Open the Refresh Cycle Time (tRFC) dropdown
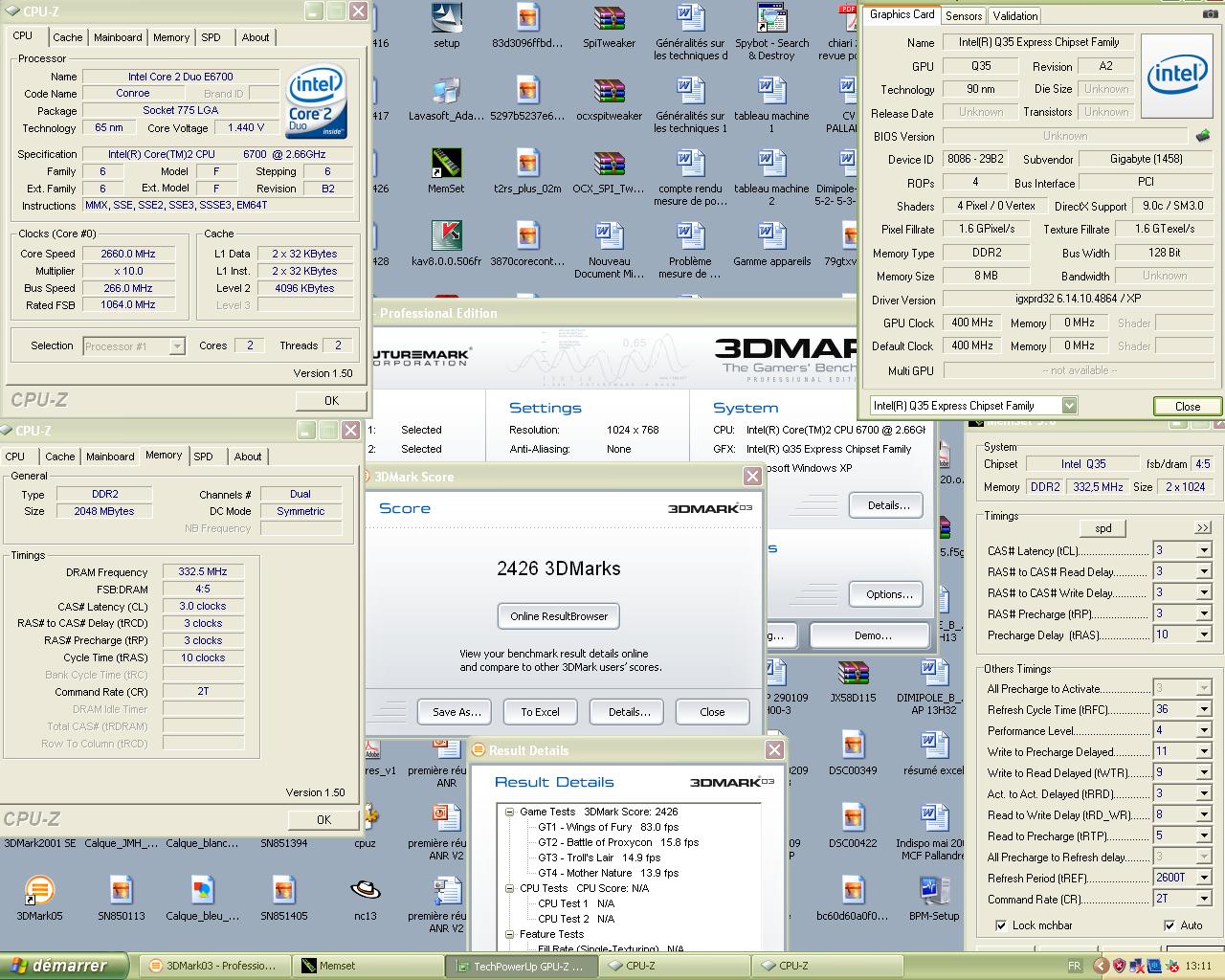 [x=1204, y=709]
